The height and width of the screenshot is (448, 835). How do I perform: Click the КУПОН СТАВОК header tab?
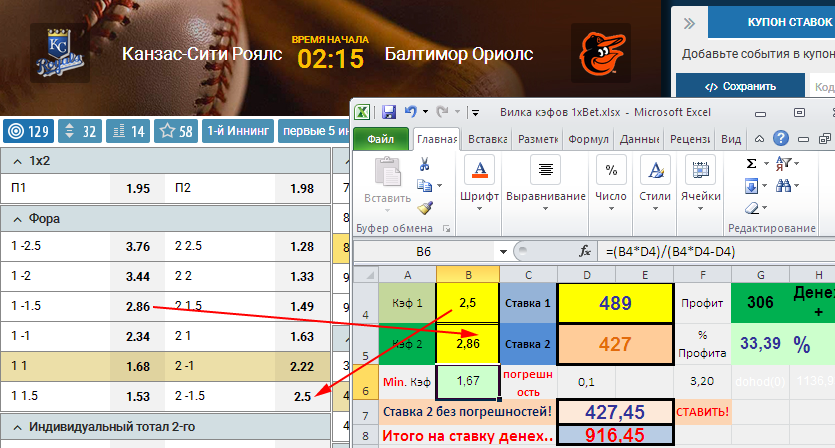click(x=771, y=22)
